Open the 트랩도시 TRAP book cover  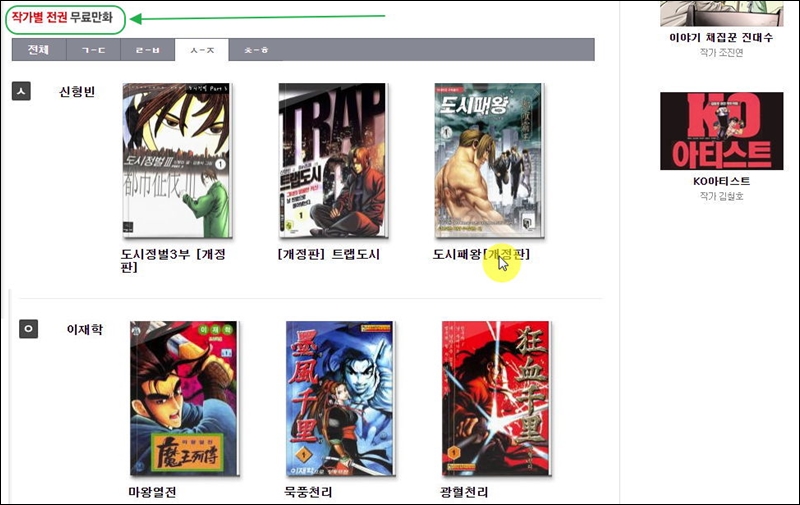333,161
